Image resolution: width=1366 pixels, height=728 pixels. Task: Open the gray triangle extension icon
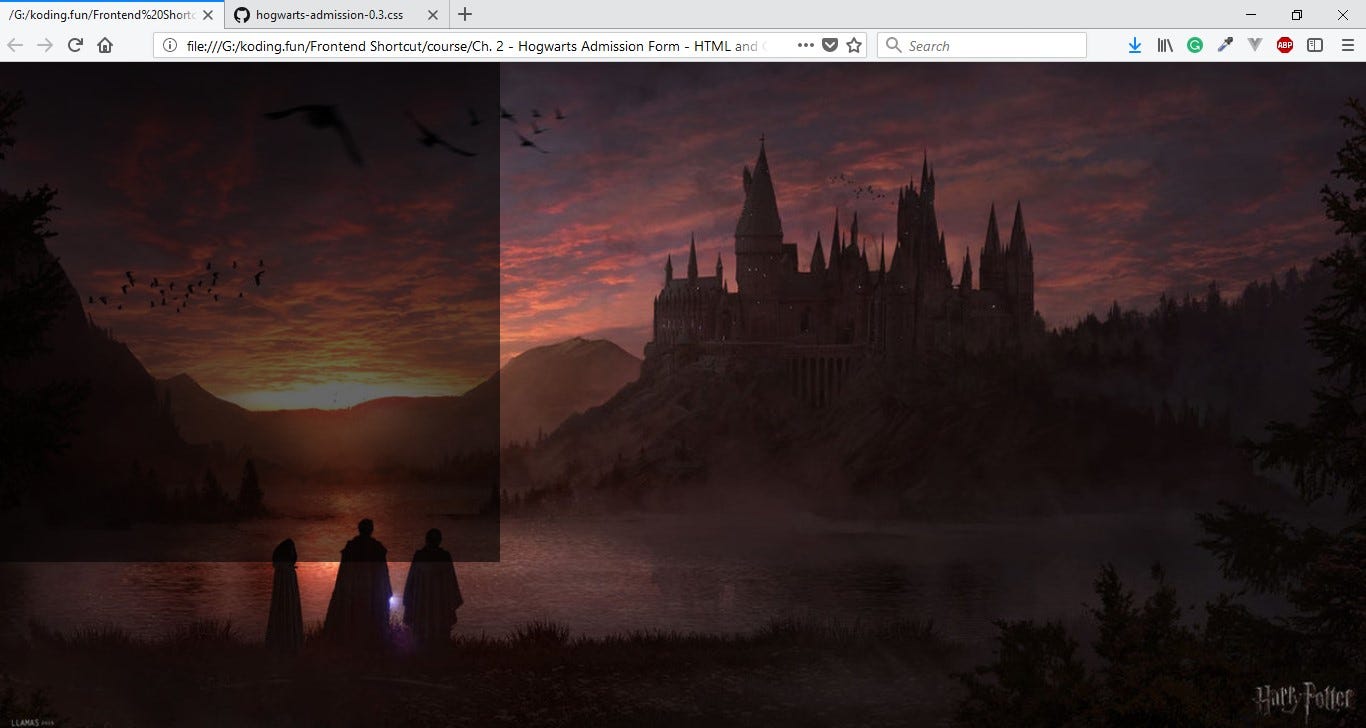pos(1255,45)
